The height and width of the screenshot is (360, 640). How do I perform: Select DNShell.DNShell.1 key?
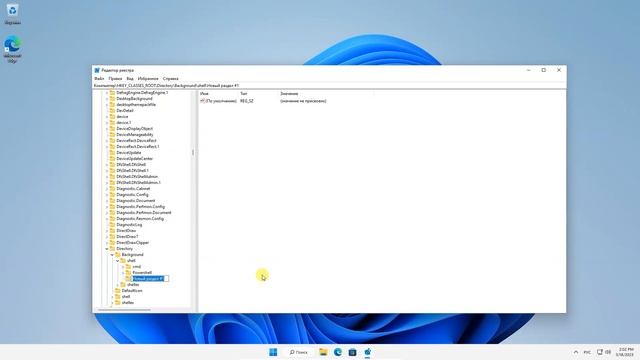(x=132, y=171)
